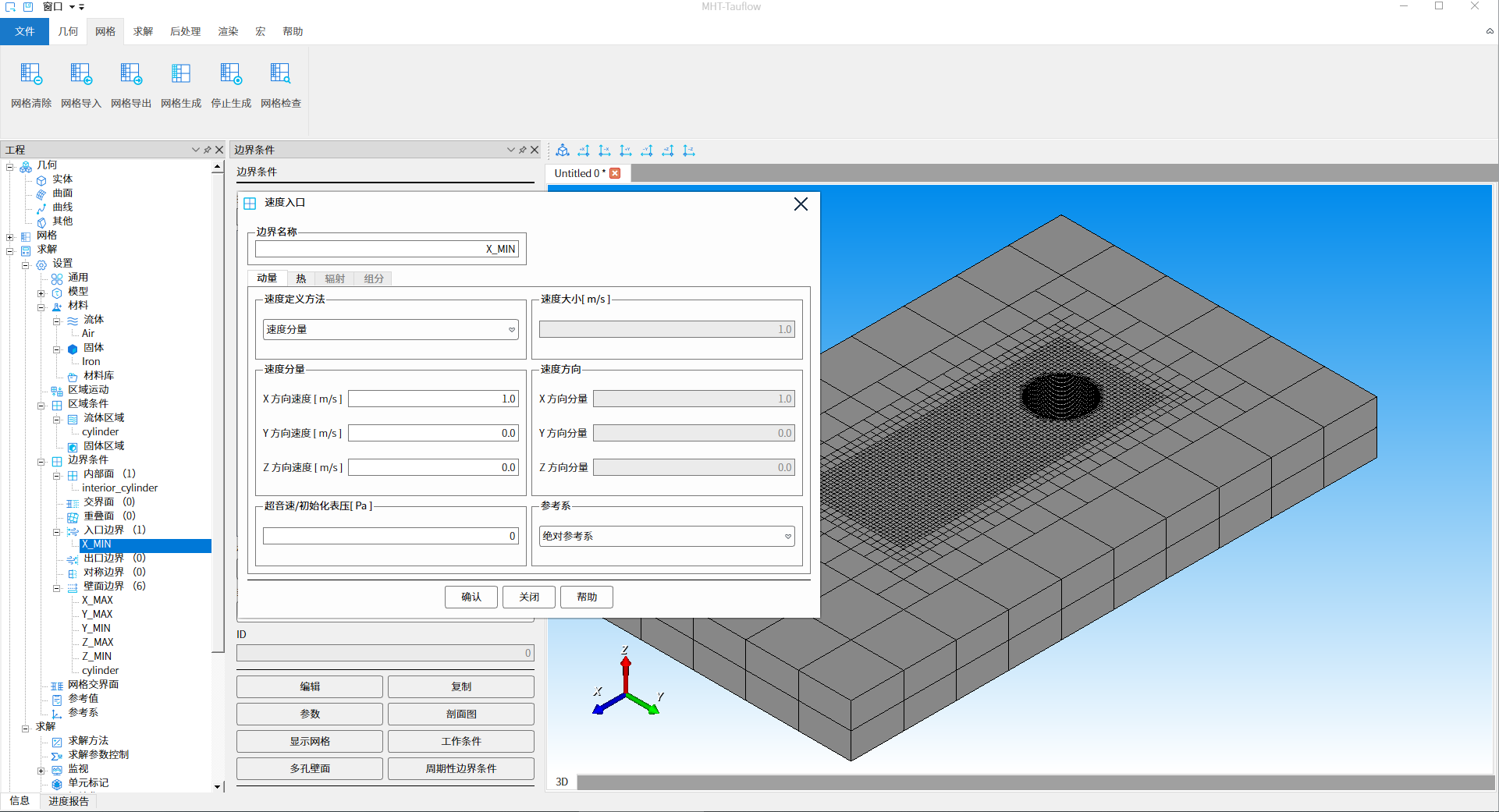This screenshot has height=812, width=1499.
Task: Collapse the 壁面边界 tree node
Action: pos(57,588)
